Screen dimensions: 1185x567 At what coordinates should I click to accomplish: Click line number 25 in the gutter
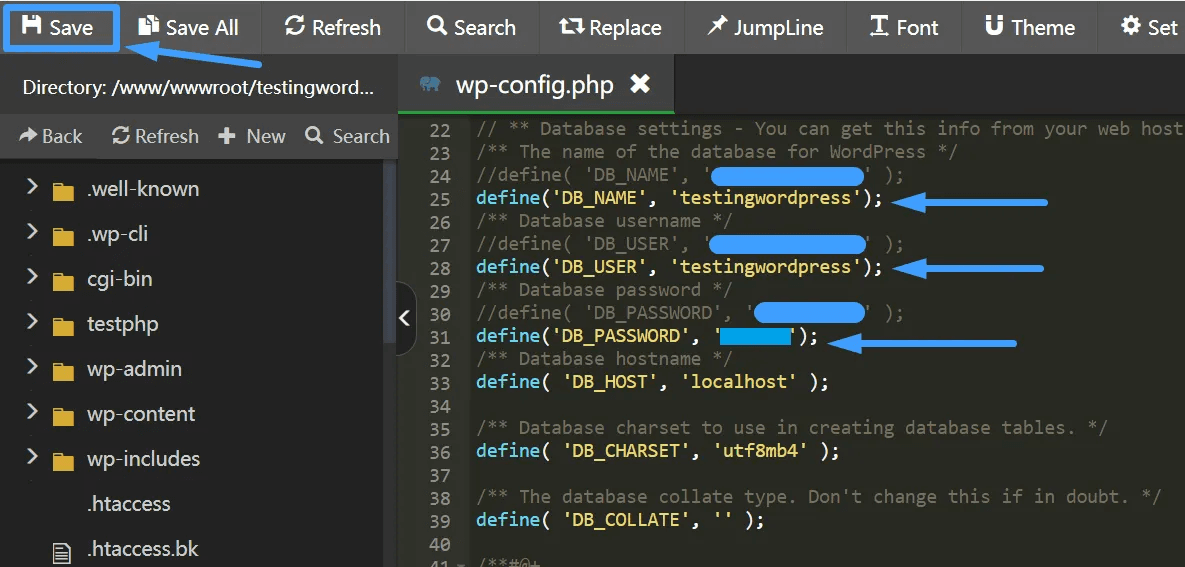439,200
